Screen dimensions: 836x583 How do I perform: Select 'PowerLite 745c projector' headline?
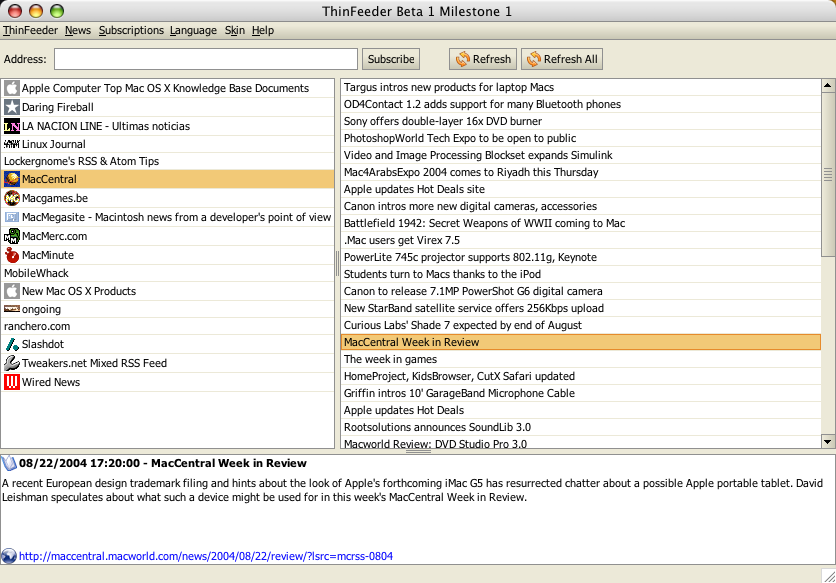pos(581,258)
